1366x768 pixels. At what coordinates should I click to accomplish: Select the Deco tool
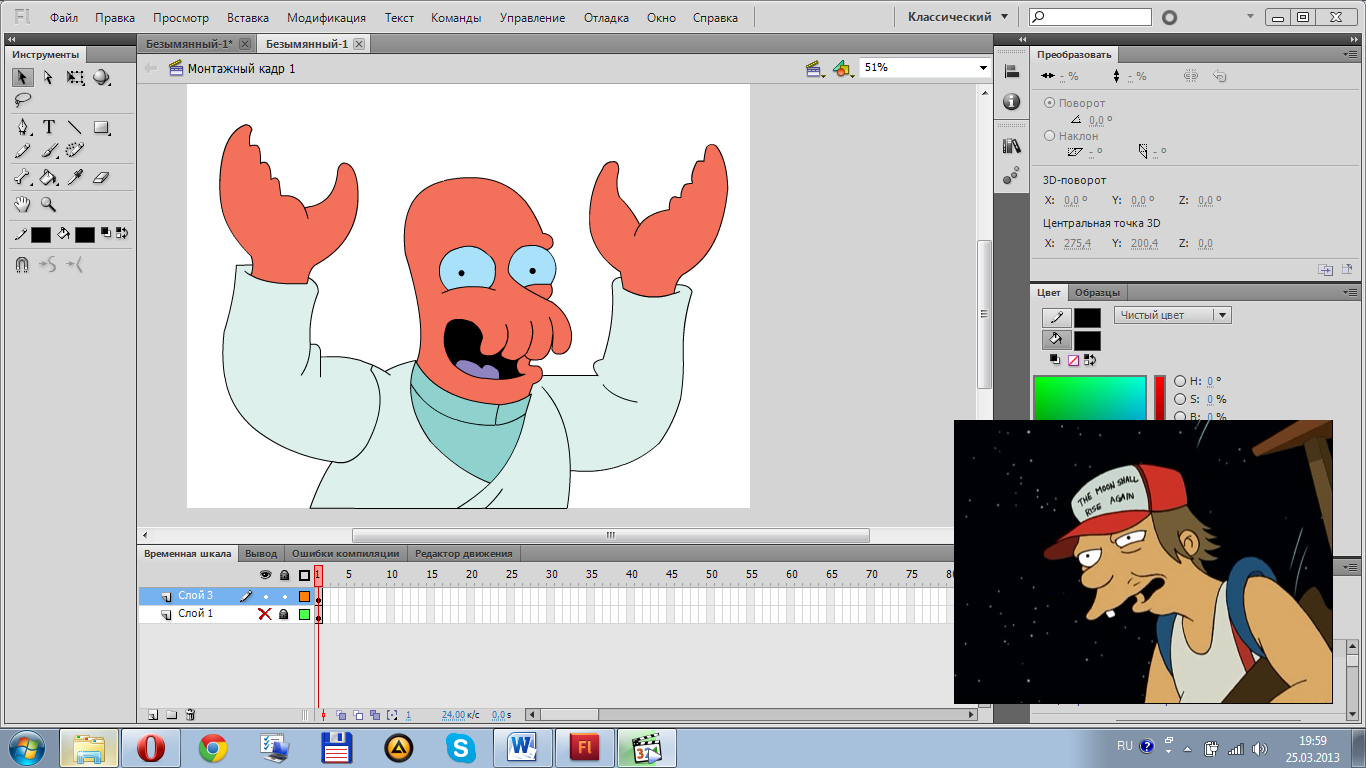75,151
